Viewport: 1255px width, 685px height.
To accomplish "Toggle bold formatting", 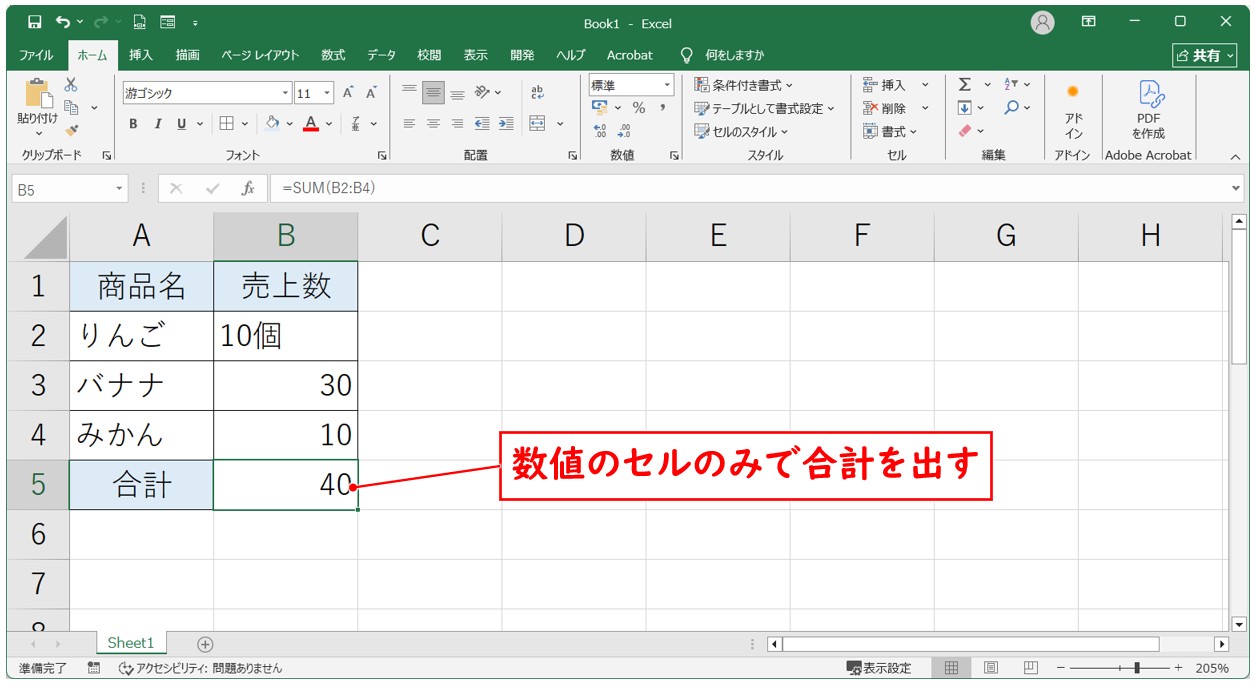I will [x=133, y=124].
